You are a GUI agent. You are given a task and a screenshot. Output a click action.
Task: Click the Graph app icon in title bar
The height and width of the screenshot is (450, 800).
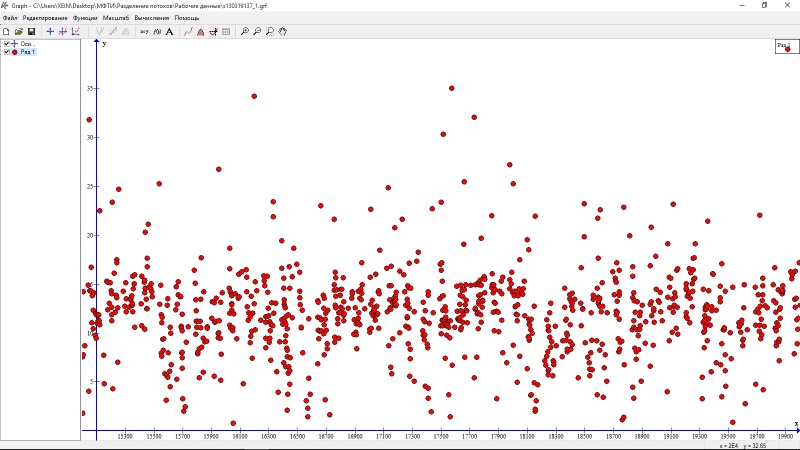5,6
